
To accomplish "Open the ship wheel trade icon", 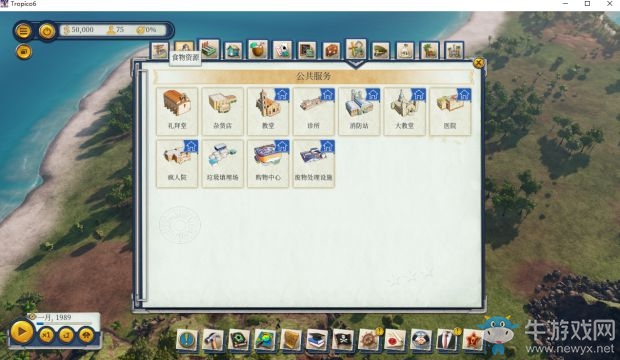I will (x=369, y=339).
